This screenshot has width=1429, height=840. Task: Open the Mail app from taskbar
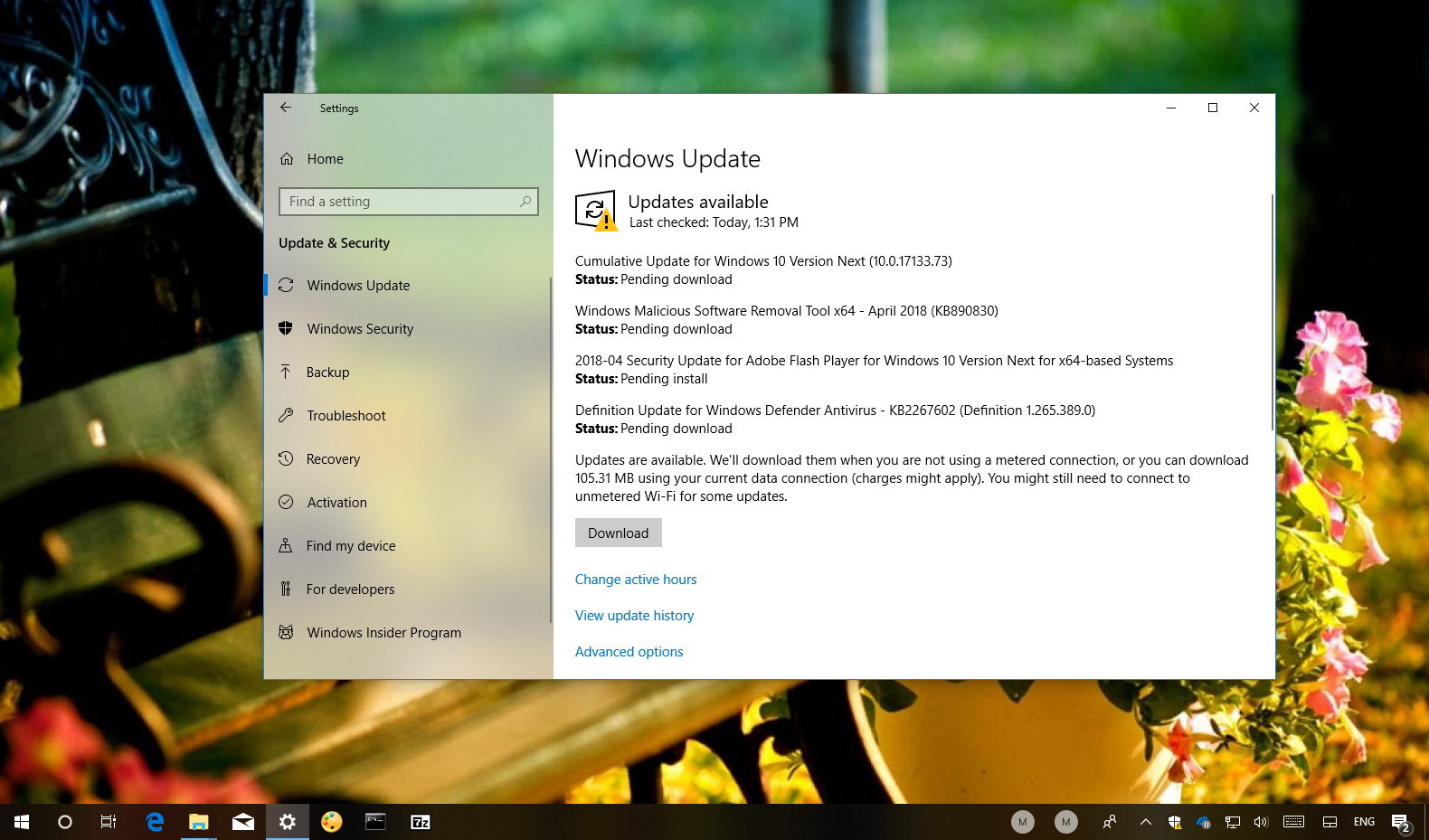coord(243,822)
